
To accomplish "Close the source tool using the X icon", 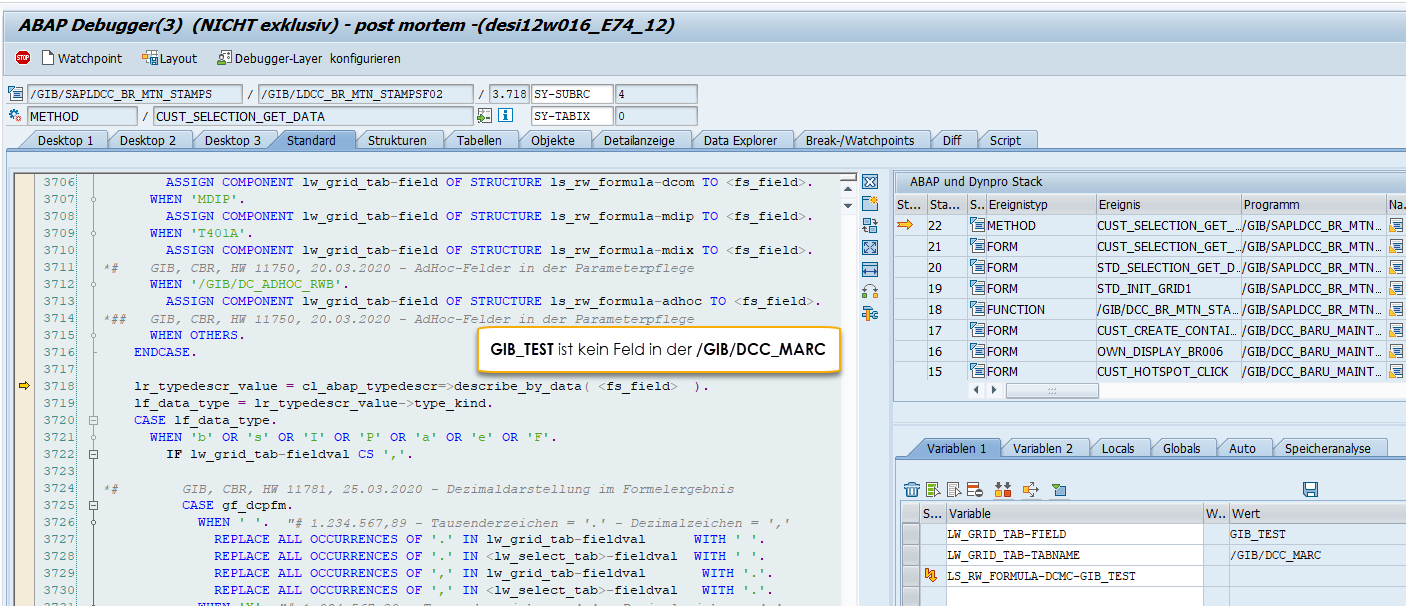I will [870, 182].
